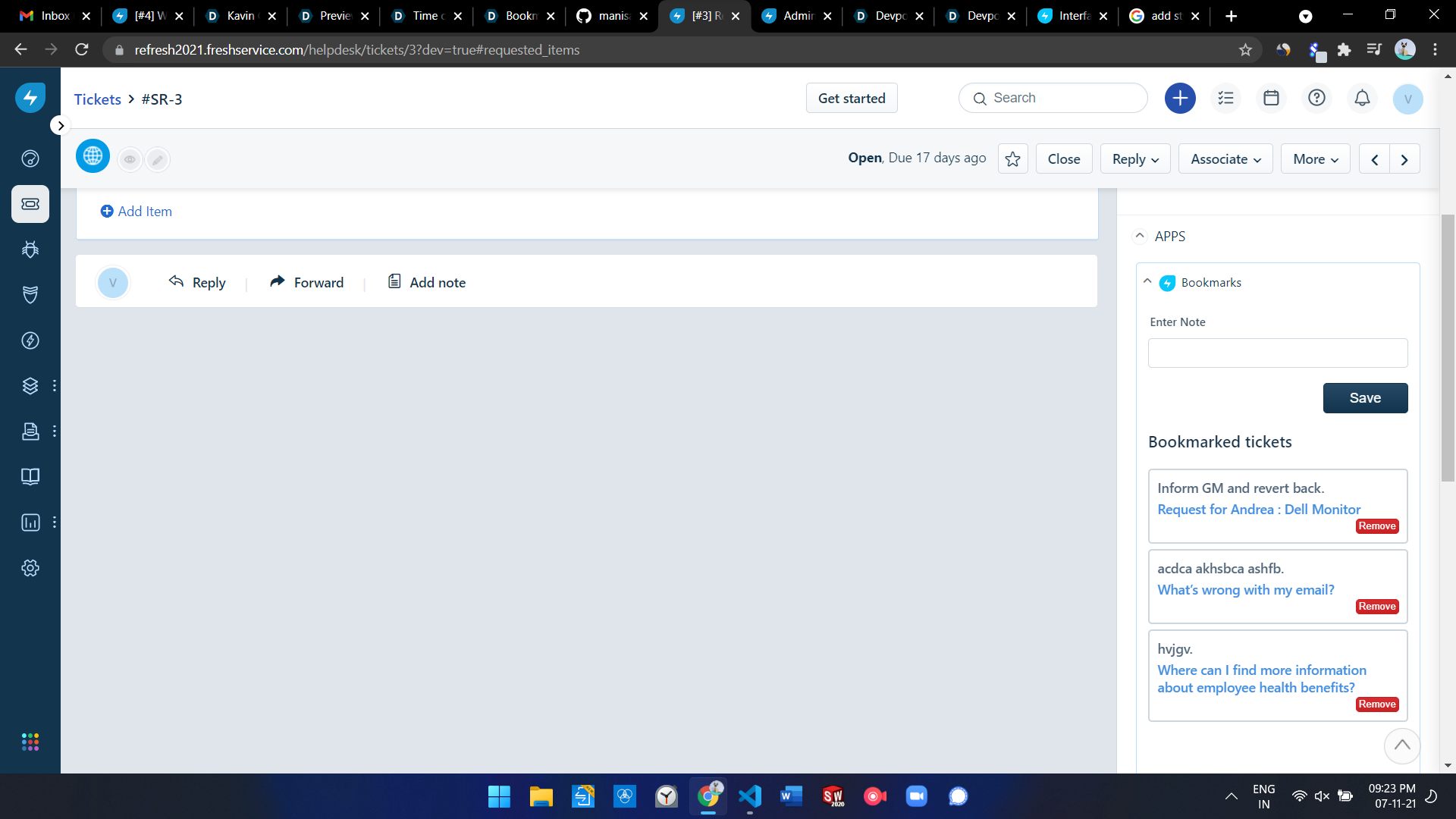Open the tasks checklist icon in header
1456x819 pixels.
pyautogui.click(x=1225, y=98)
